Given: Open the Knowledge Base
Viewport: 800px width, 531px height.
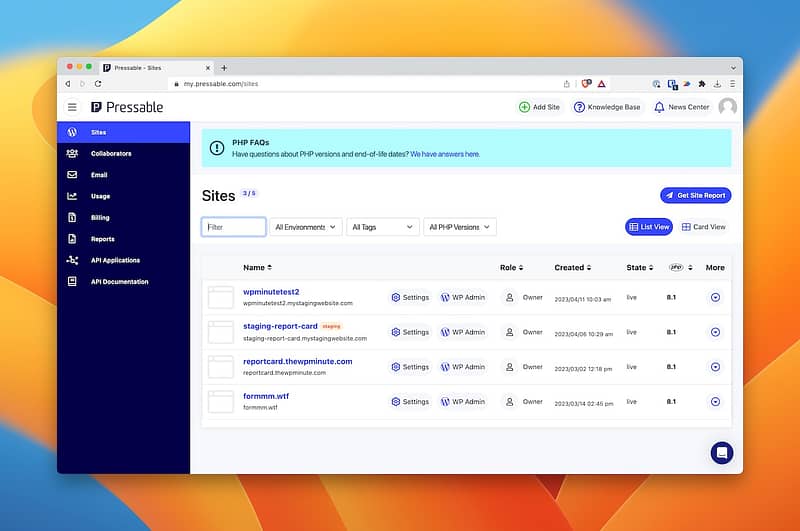Looking at the screenshot, I should [x=607, y=107].
